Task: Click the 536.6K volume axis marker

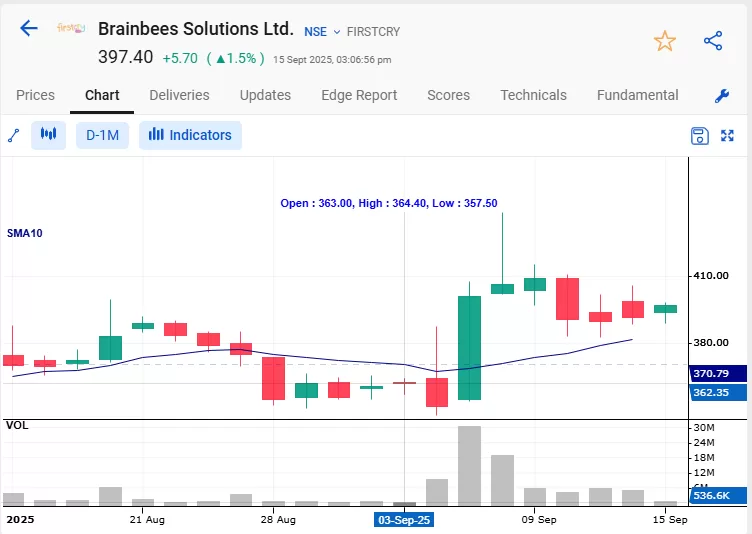Action: point(718,495)
